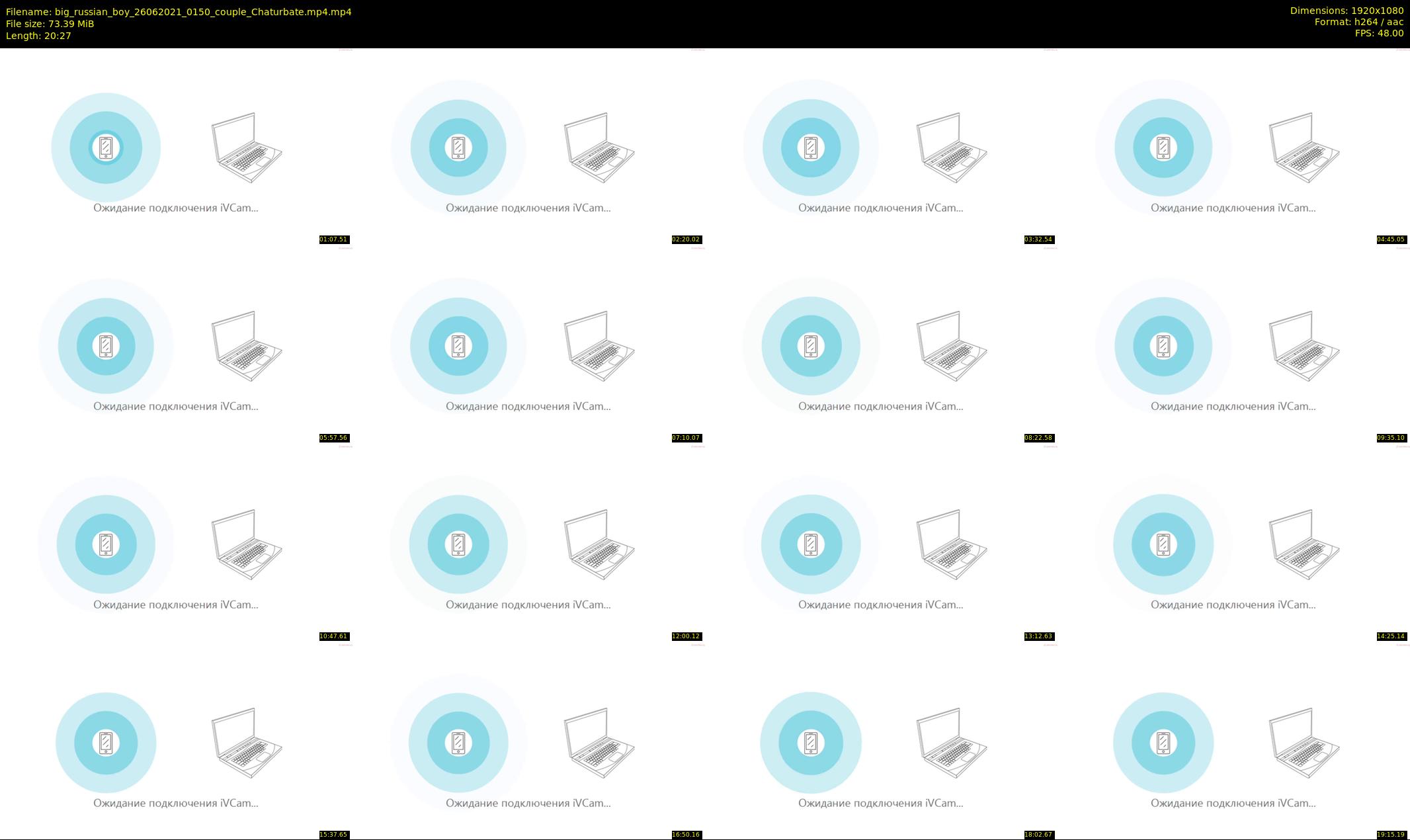Click the laptop icon in the 02:20.02 frame
Image resolution: width=1410 pixels, height=840 pixels.
pos(599,147)
